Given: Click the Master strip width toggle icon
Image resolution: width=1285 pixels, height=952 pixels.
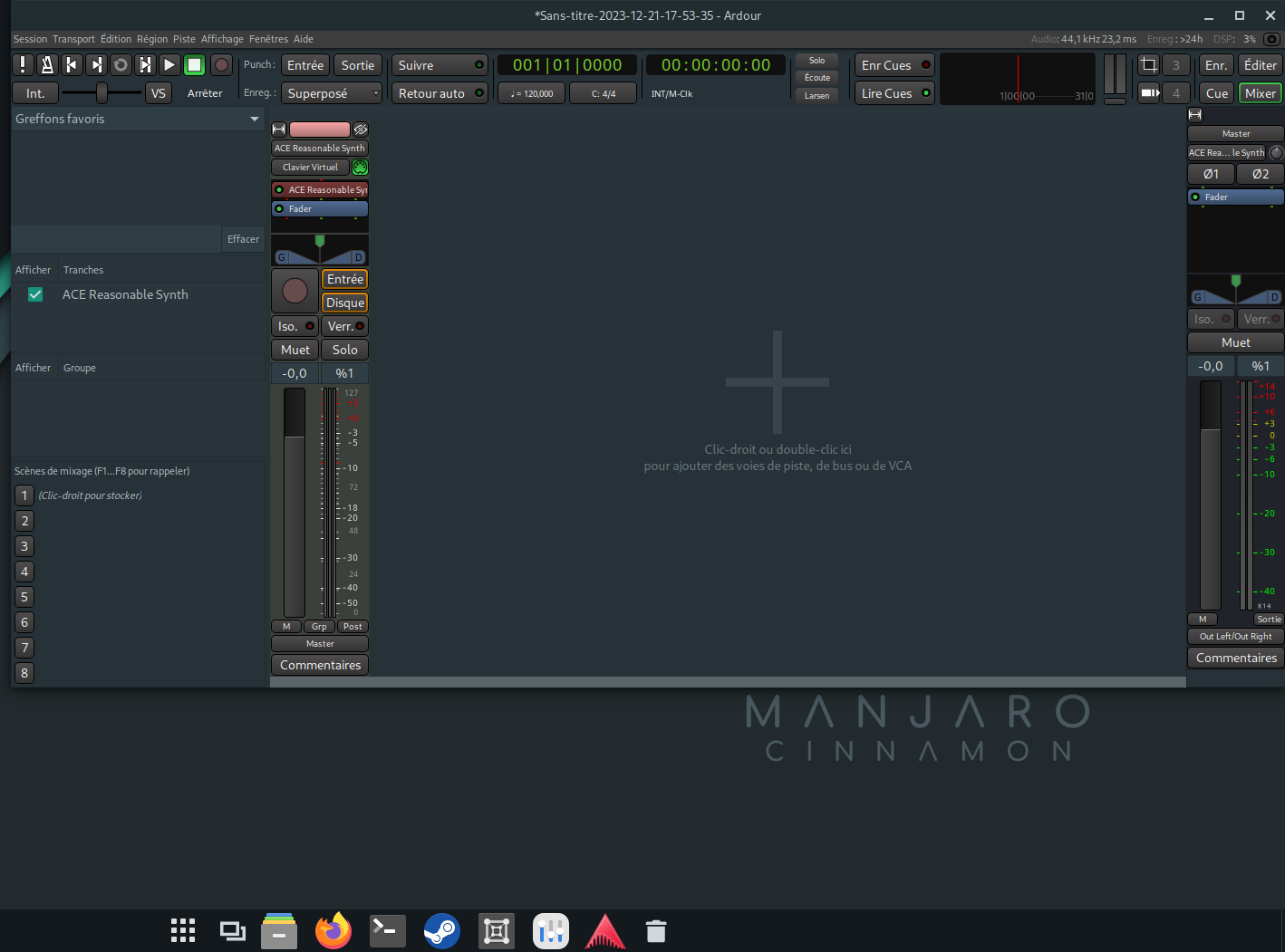Looking at the screenshot, I should (x=1195, y=115).
